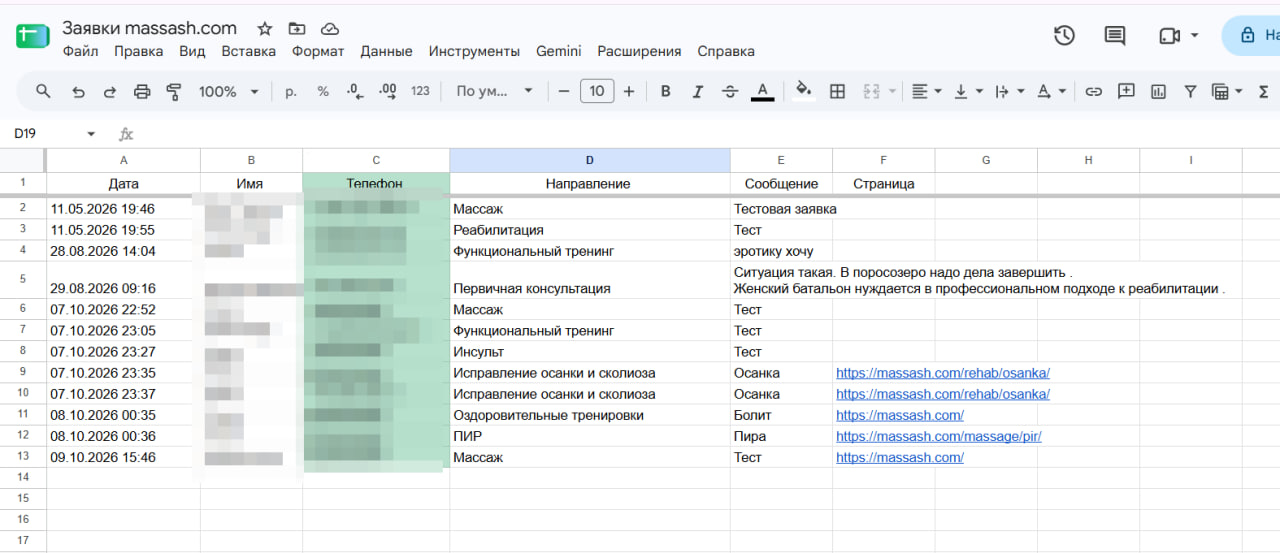Select column D header

pos(590,160)
